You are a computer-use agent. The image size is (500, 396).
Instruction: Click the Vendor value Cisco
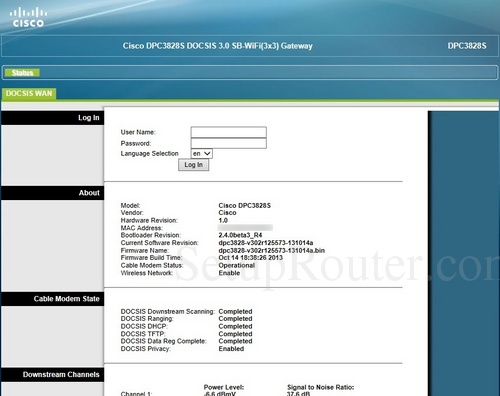227,213
